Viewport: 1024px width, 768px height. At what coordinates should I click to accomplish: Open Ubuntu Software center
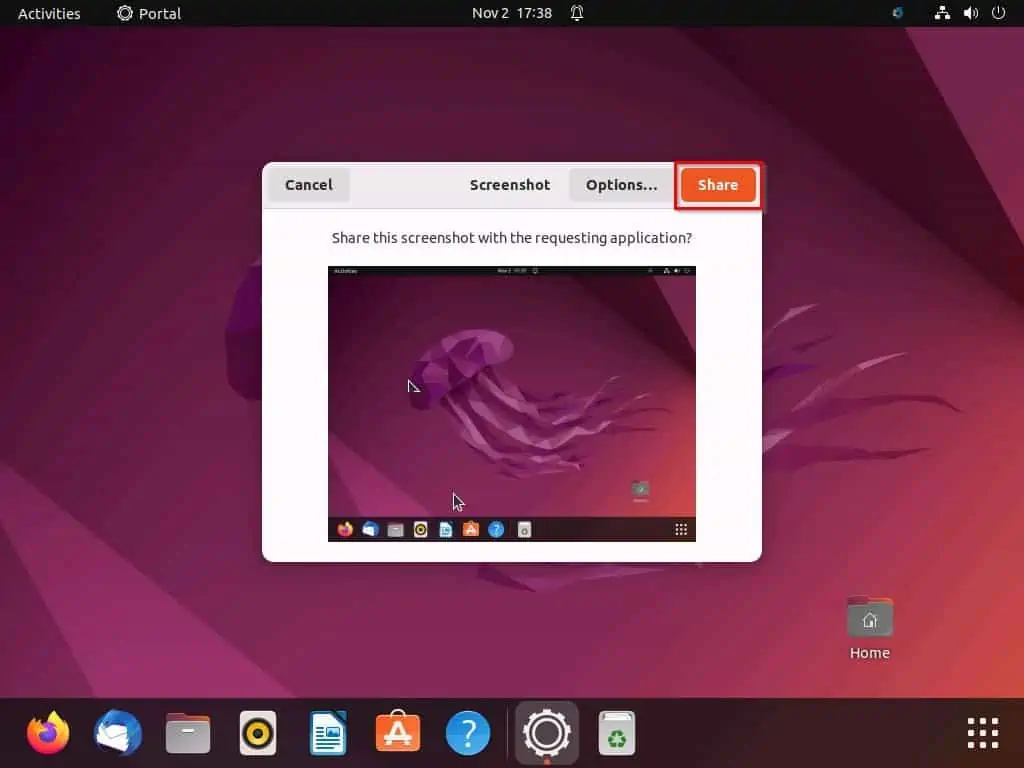point(397,732)
